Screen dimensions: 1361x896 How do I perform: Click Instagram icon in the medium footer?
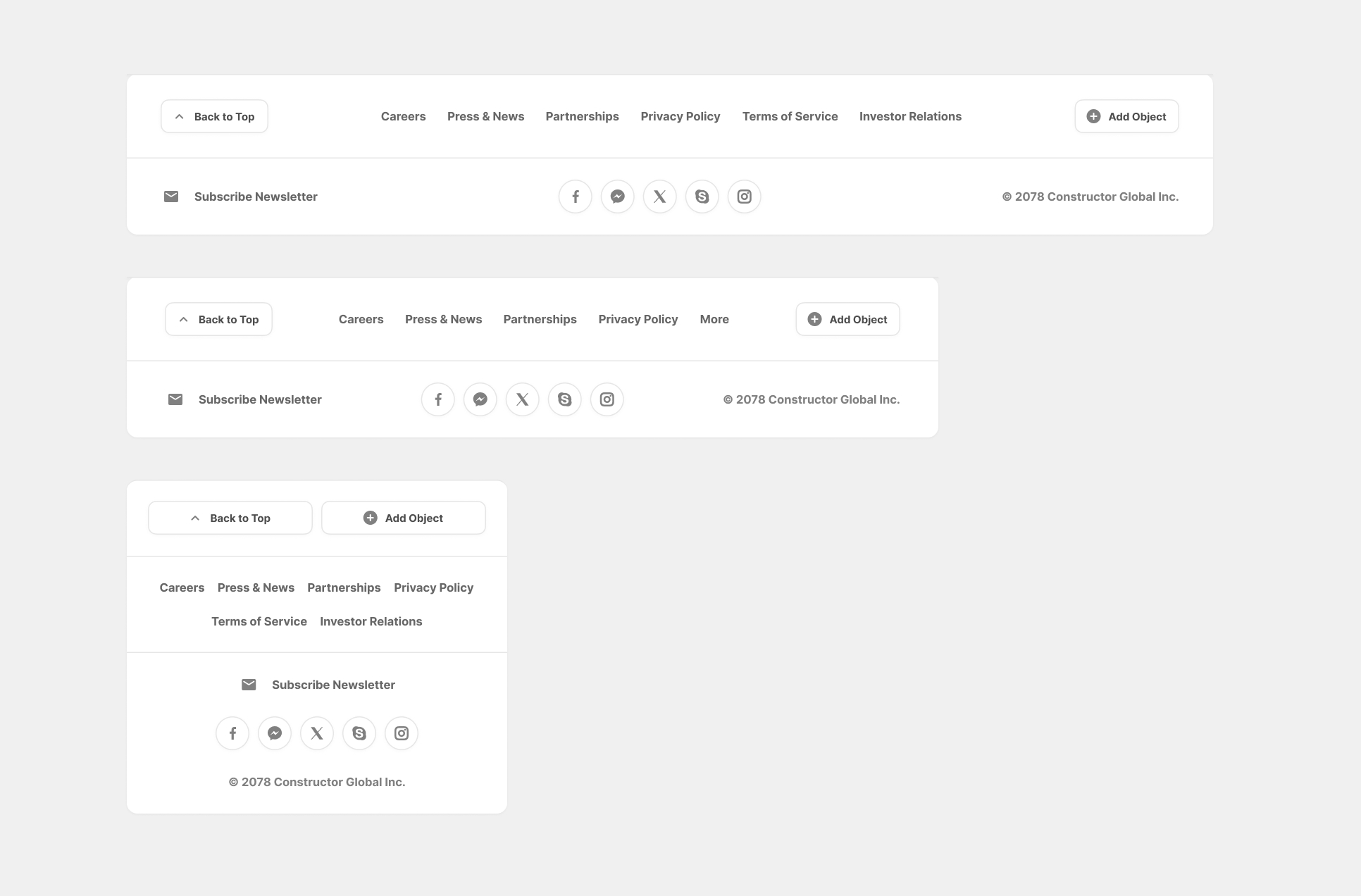[x=607, y=399]
